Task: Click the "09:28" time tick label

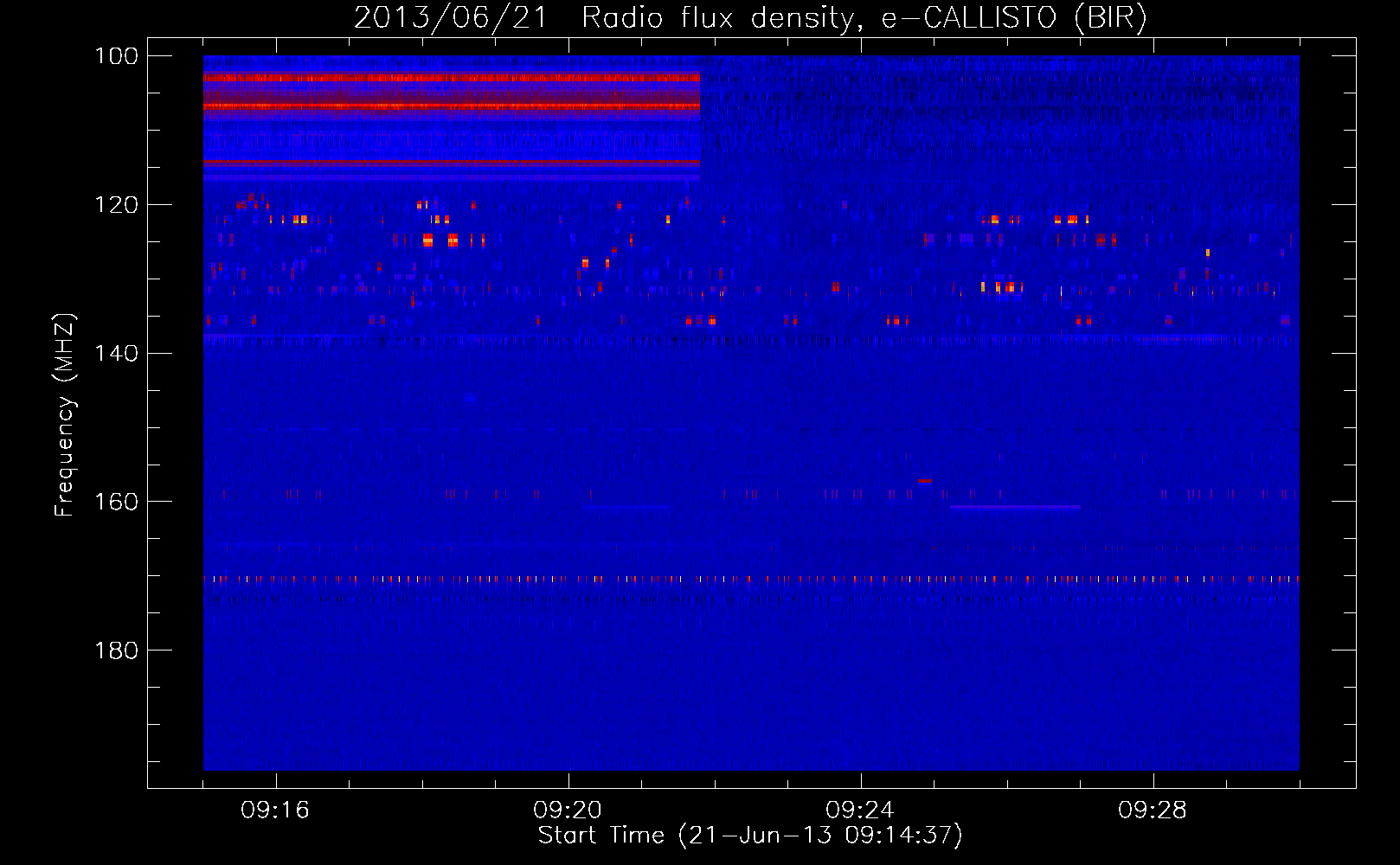Action: (1153, 811)
